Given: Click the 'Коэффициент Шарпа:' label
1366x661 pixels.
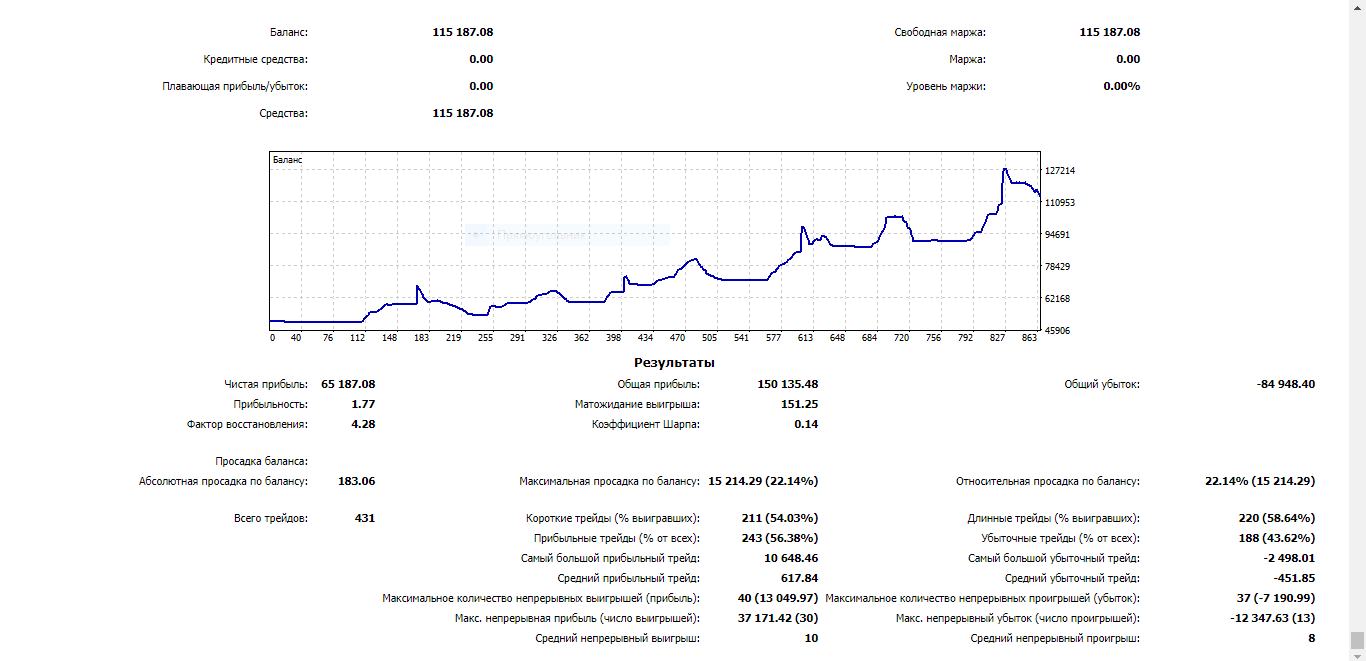Looking at the screenshot, I should click(x=646, y=424).
